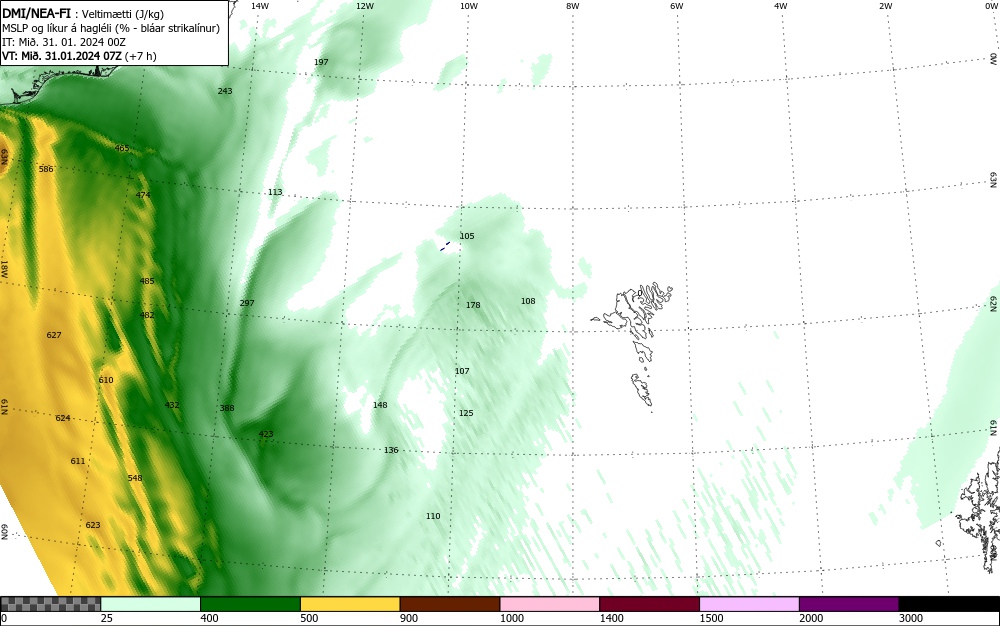Click the map value 610
This screenshot has height=626, width=1000.
(106, 380)
